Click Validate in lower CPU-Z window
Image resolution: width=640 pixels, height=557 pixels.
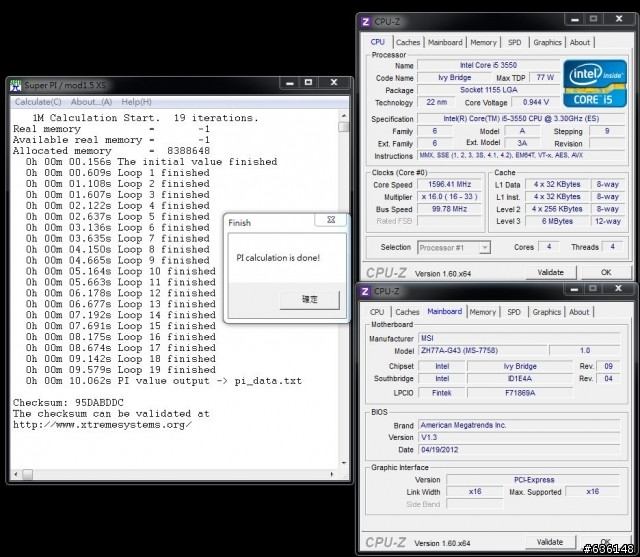click(550, 542)
